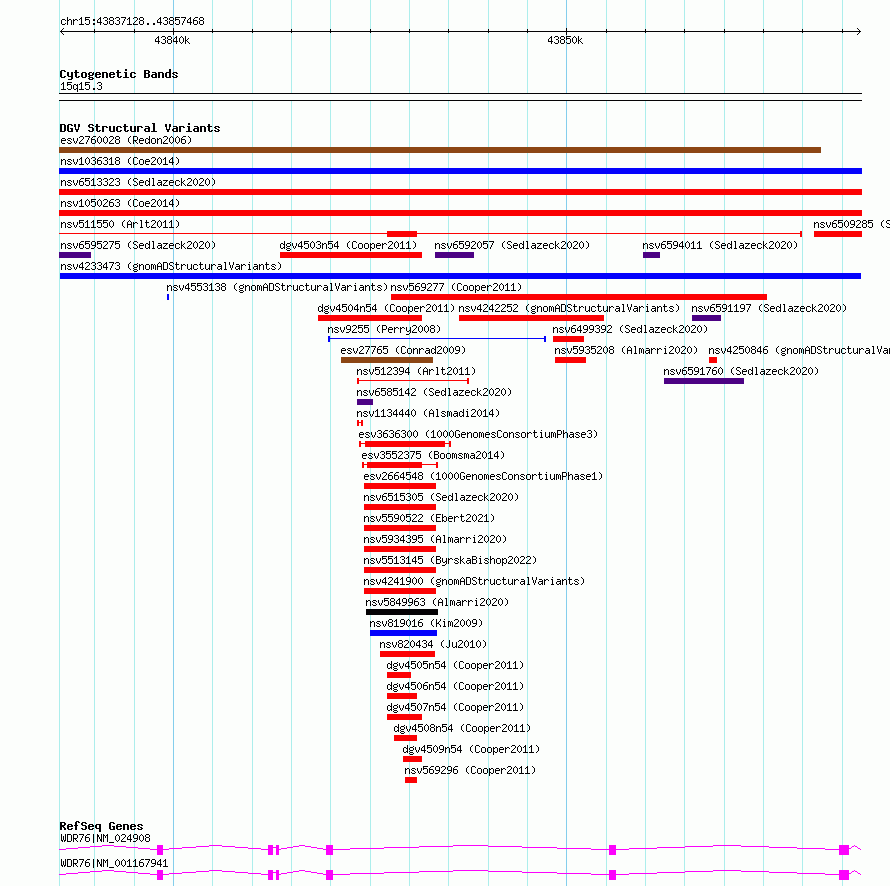Open nsv4250846 variant label

click(799, 350)
